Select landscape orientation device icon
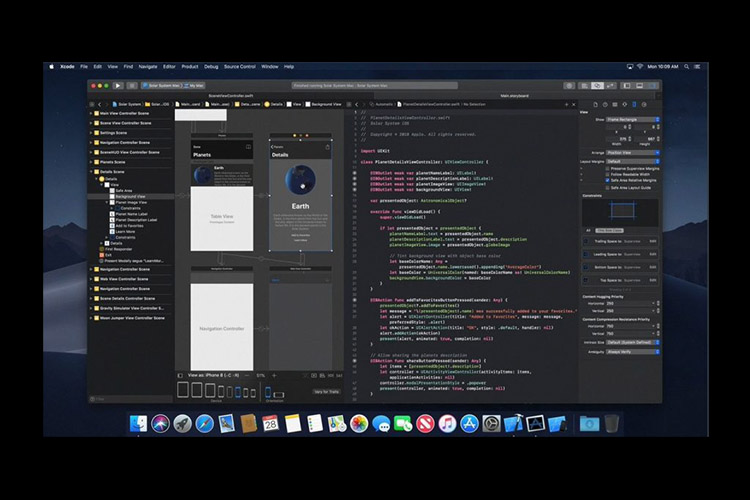Viewport: 750px width, 500px height. (279, 395)
